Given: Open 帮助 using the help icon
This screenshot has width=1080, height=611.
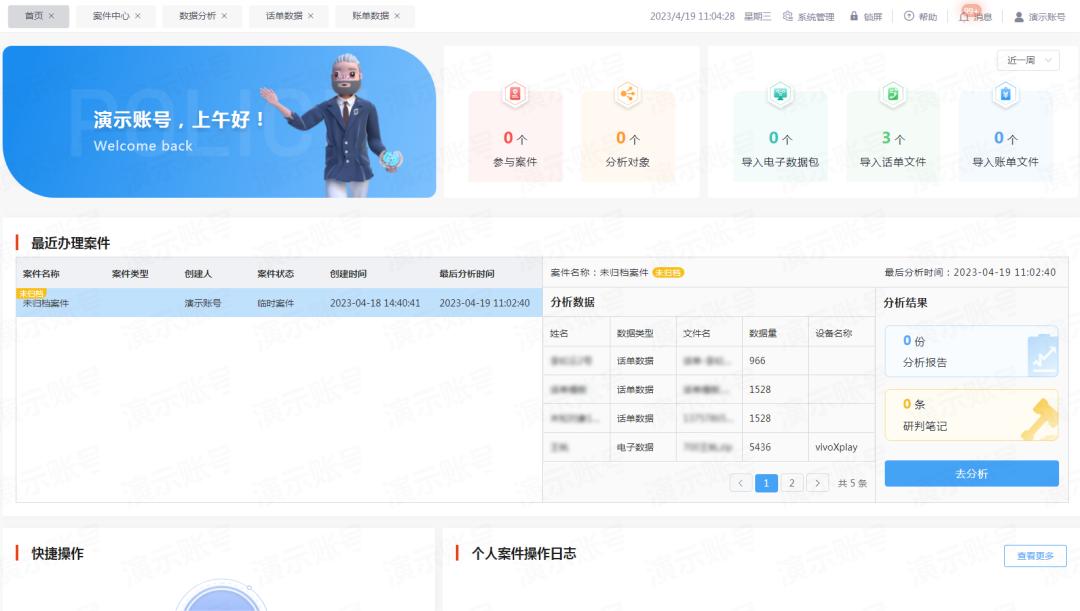Looking at the screenshot, I should coord(908,15).
